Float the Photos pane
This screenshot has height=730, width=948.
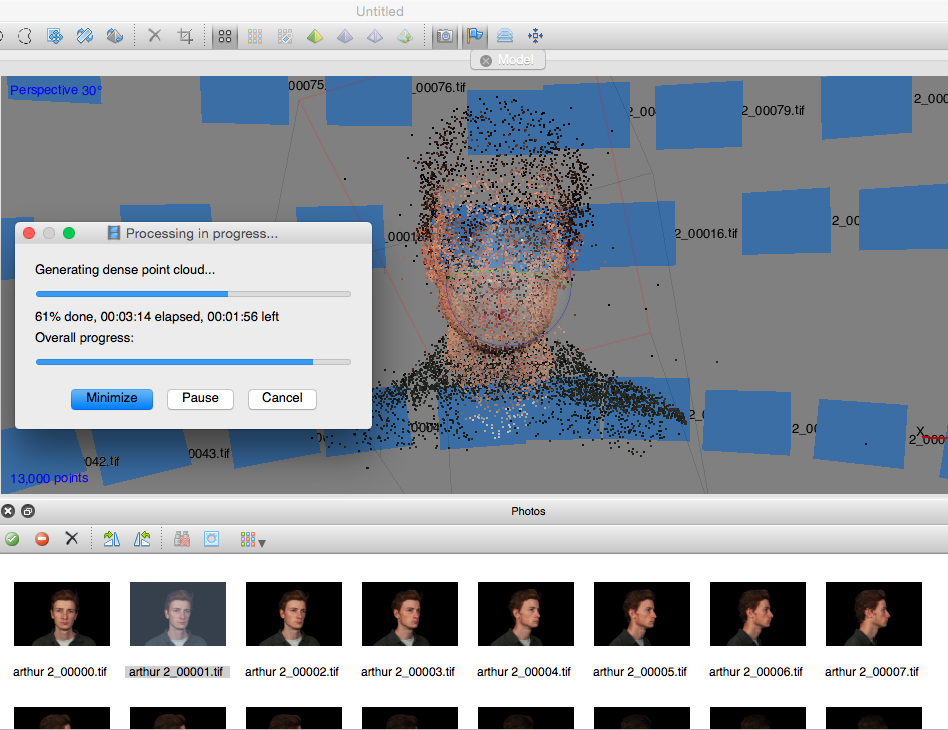(28, 511)
